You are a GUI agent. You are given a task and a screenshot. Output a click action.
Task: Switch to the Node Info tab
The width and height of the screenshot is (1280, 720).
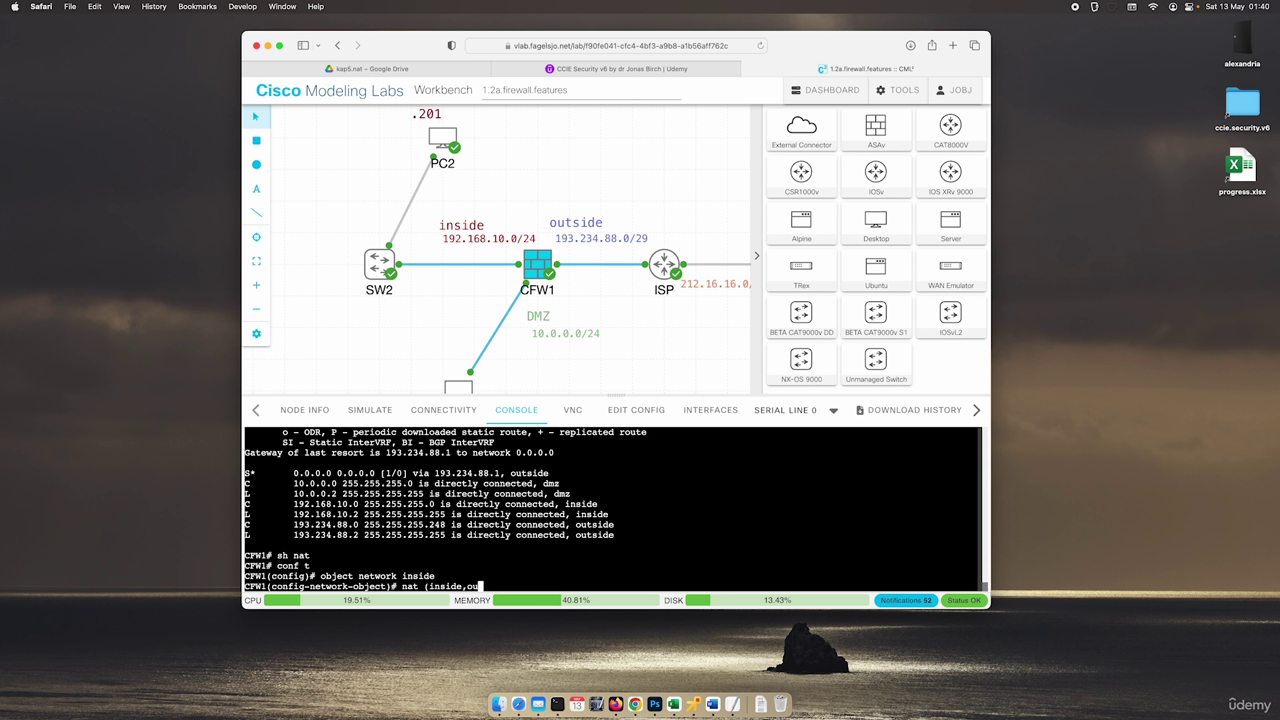(x=304, y=410)
